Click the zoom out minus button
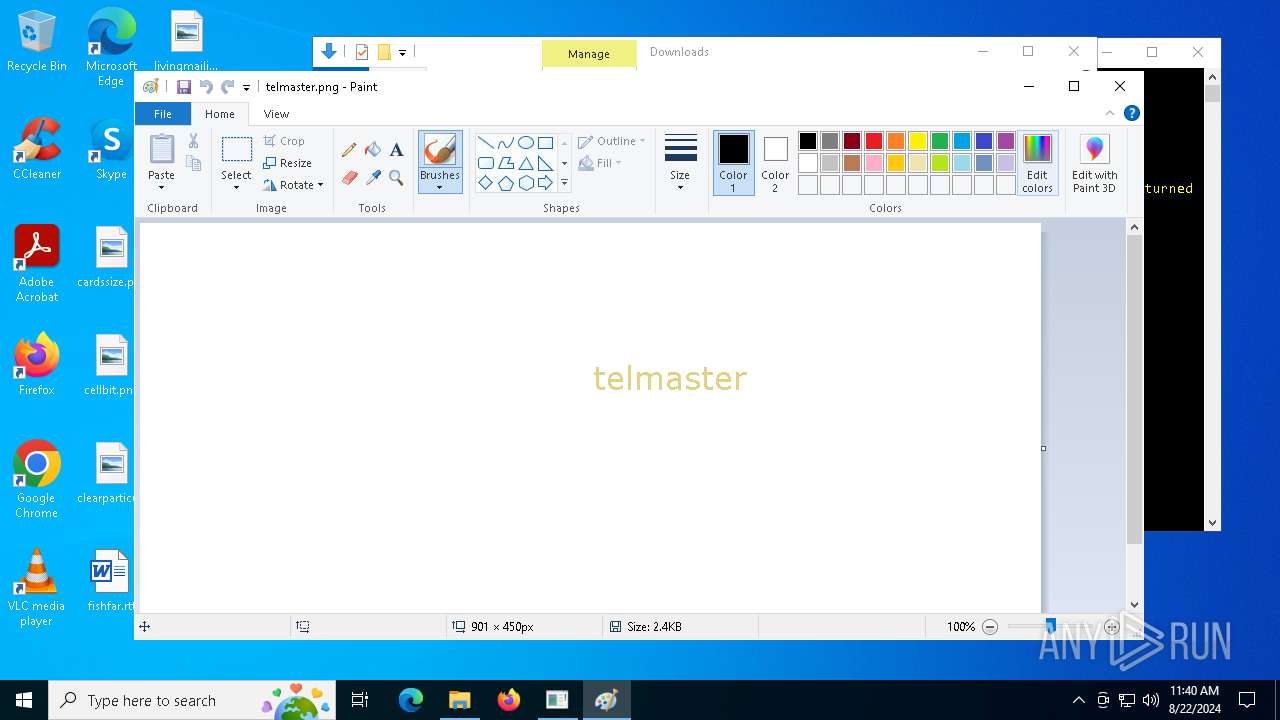This screenshot has height=720, width=1280. tap(990, 627)
